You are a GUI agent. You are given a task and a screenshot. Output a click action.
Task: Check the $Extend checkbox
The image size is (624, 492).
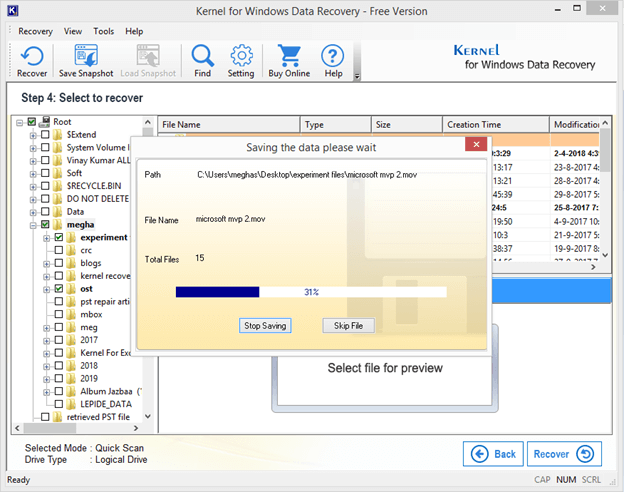pyautogui.click(x=45, y=135)
